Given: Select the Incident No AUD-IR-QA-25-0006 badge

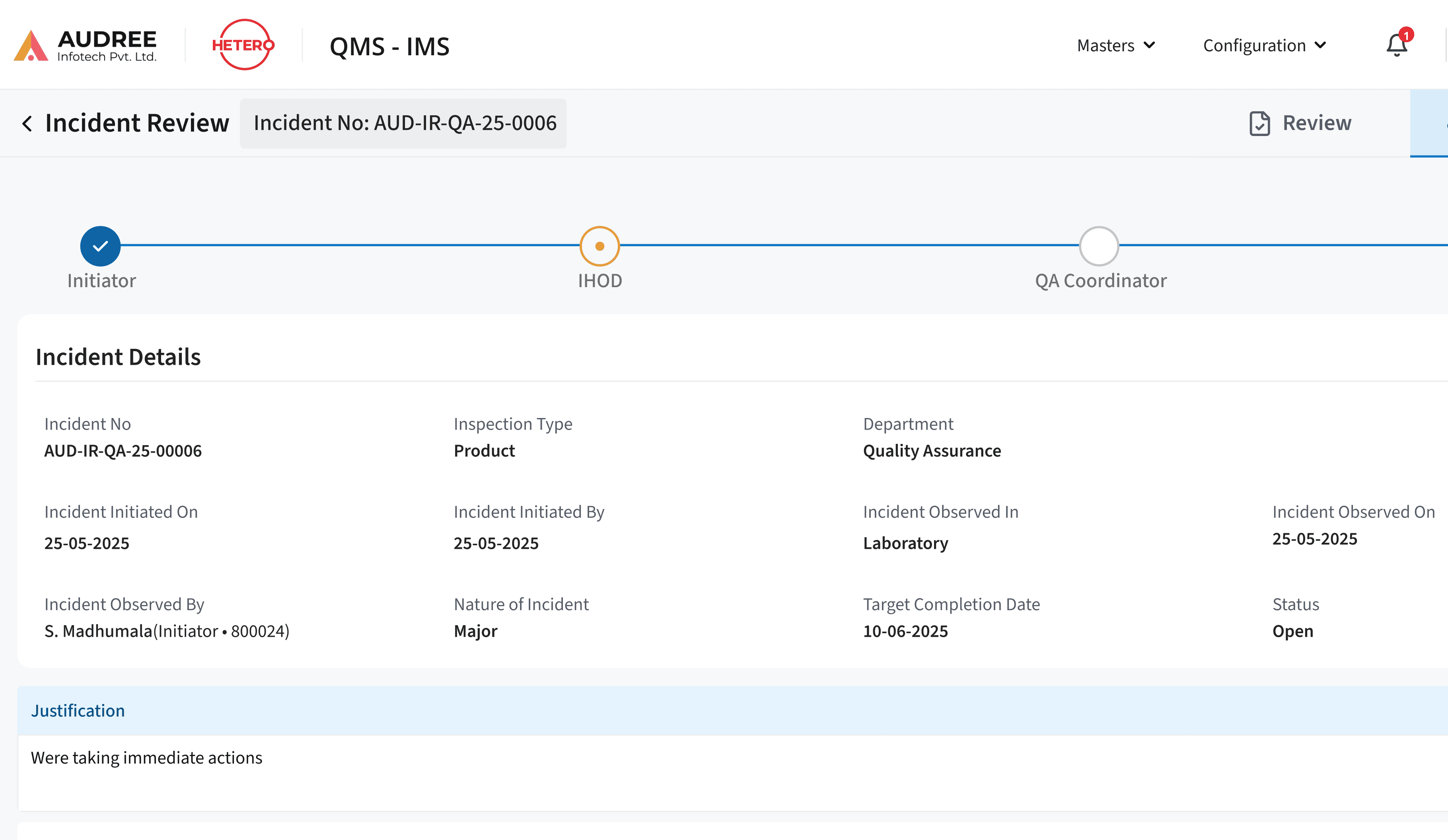Looking at the screenshot, I should [x=403, y=123].
